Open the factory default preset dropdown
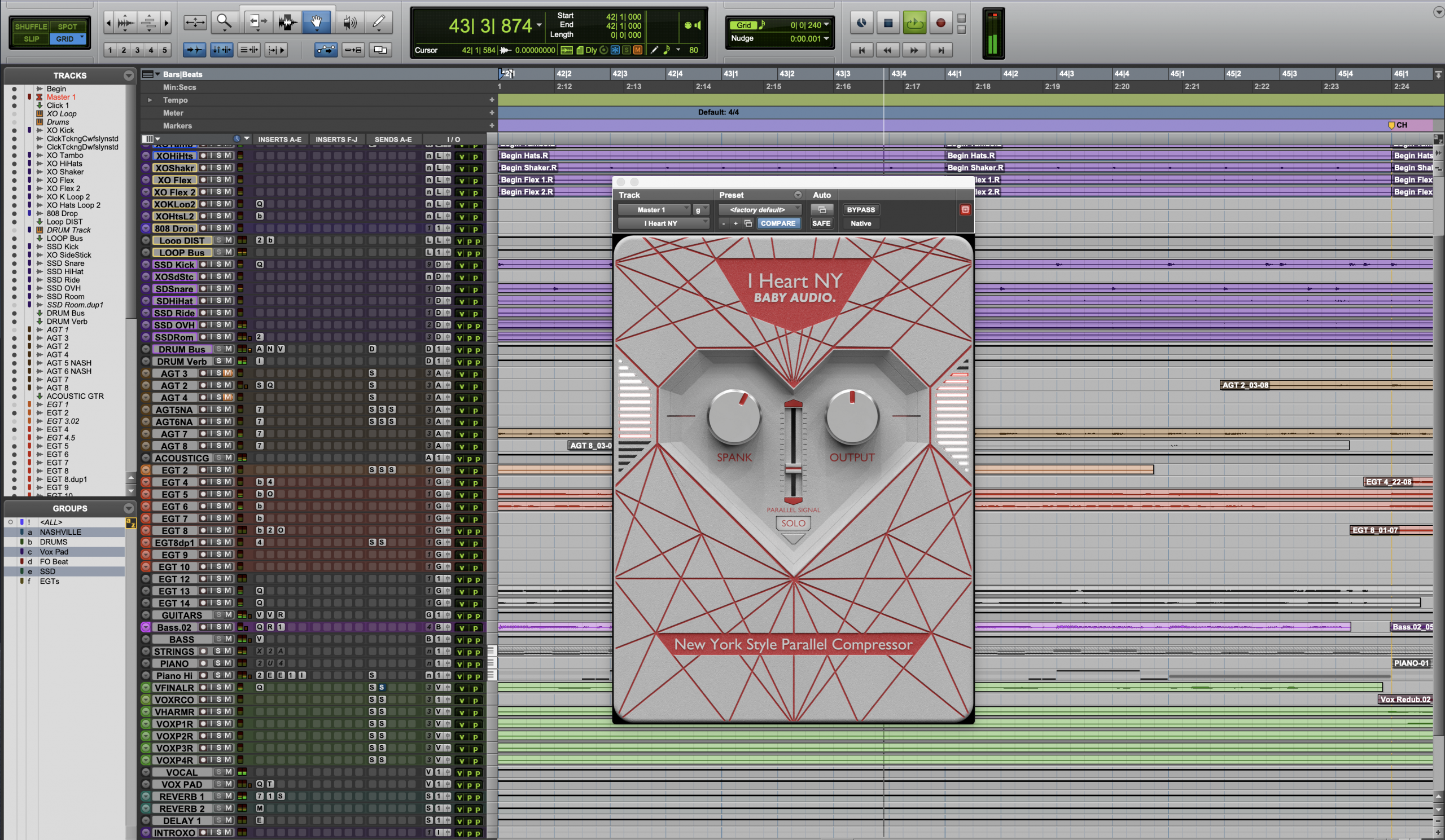This screenshot has width=1445, height=840. (760, 210)
